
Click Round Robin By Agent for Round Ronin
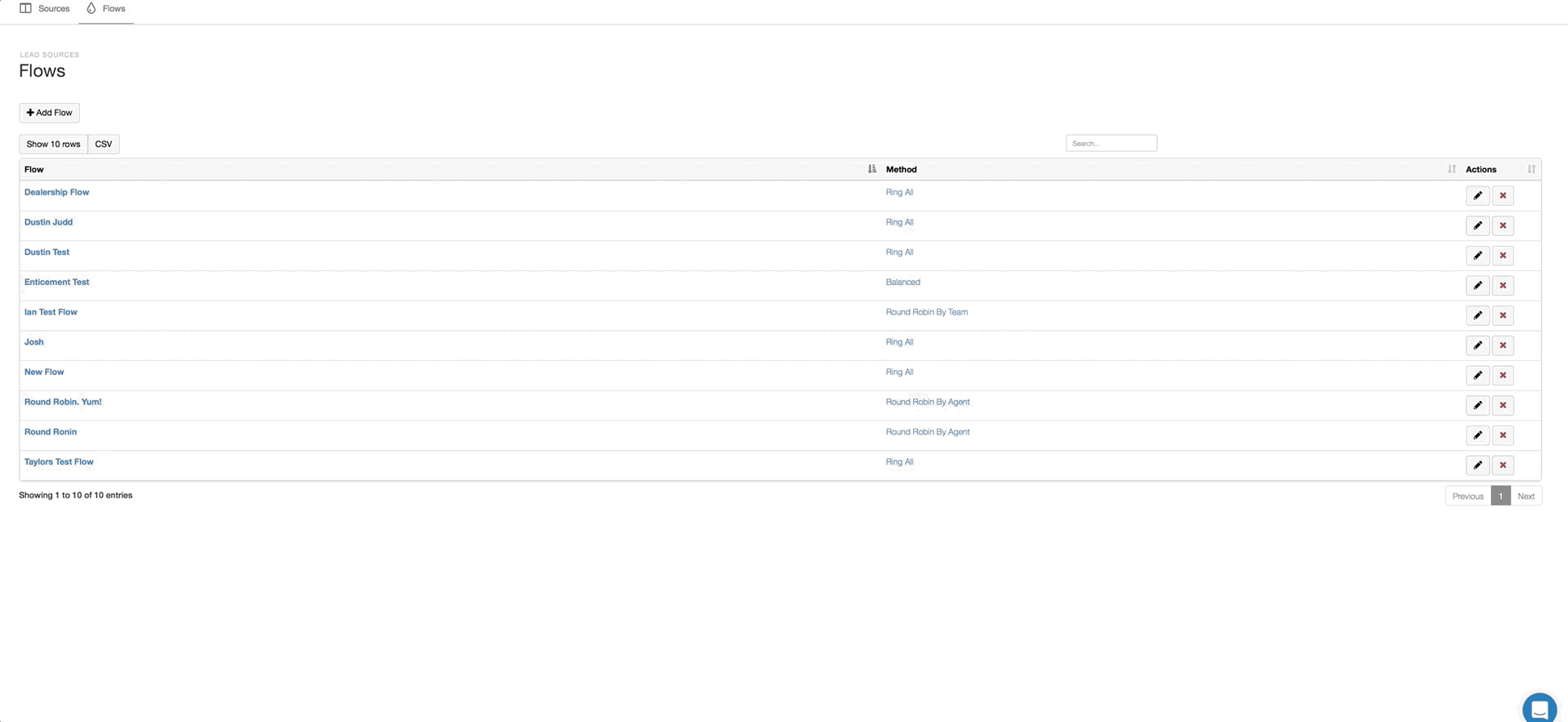(928, 432)
